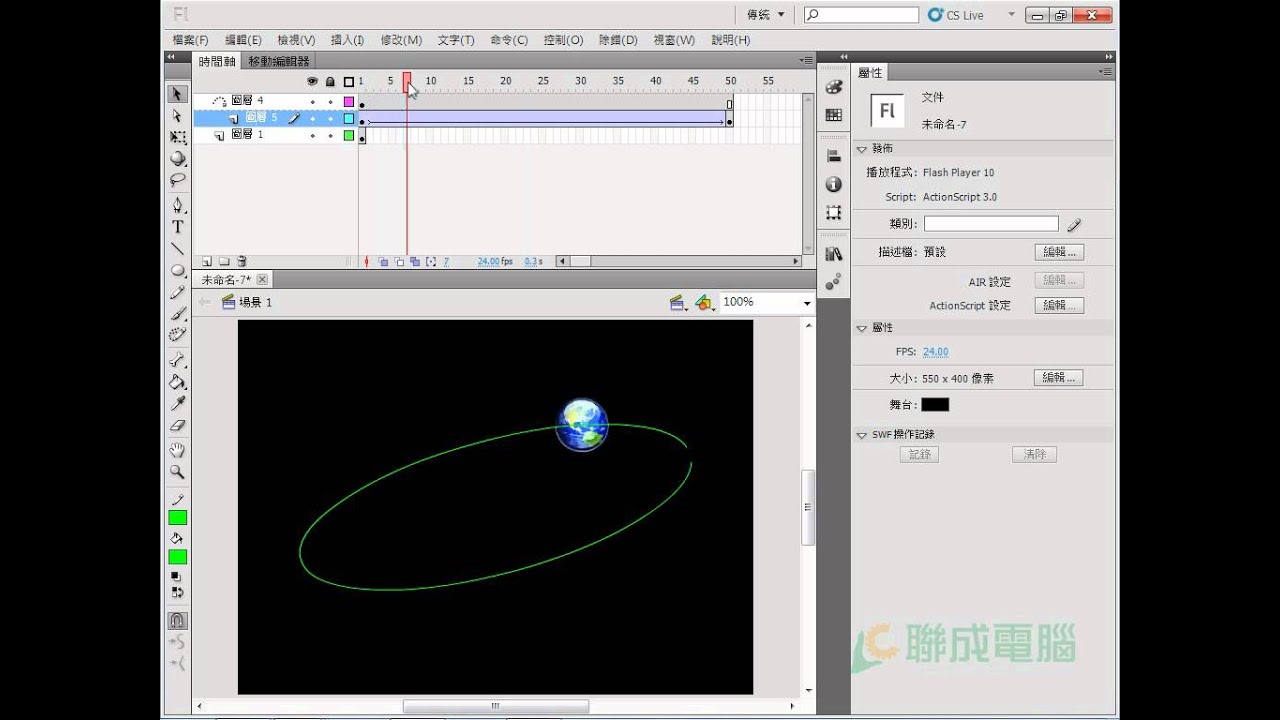Click the swap colors icon
This screenshot has width=1280, height=720.
coord(177,591)
